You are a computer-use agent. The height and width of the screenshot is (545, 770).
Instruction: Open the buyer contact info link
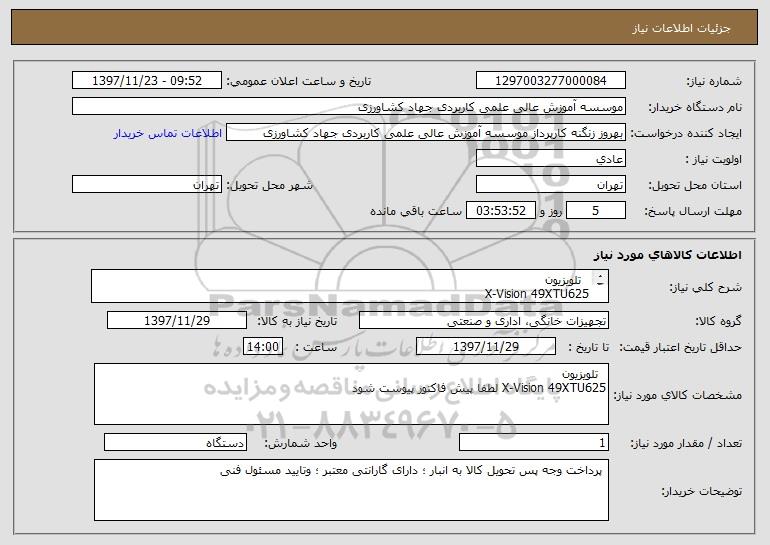(x=168, y=133)
